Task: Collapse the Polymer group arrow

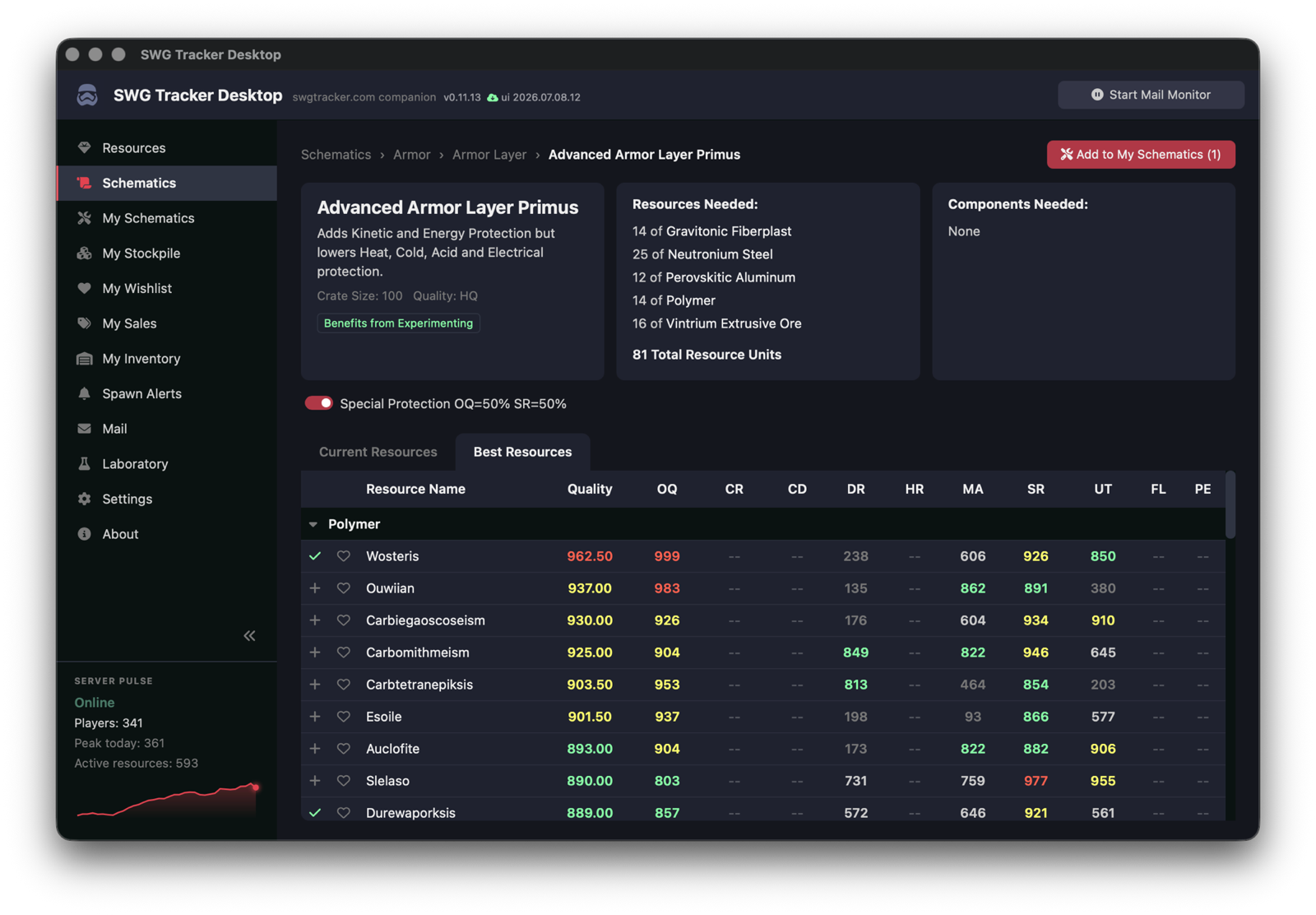Action: tap(313, 524)
